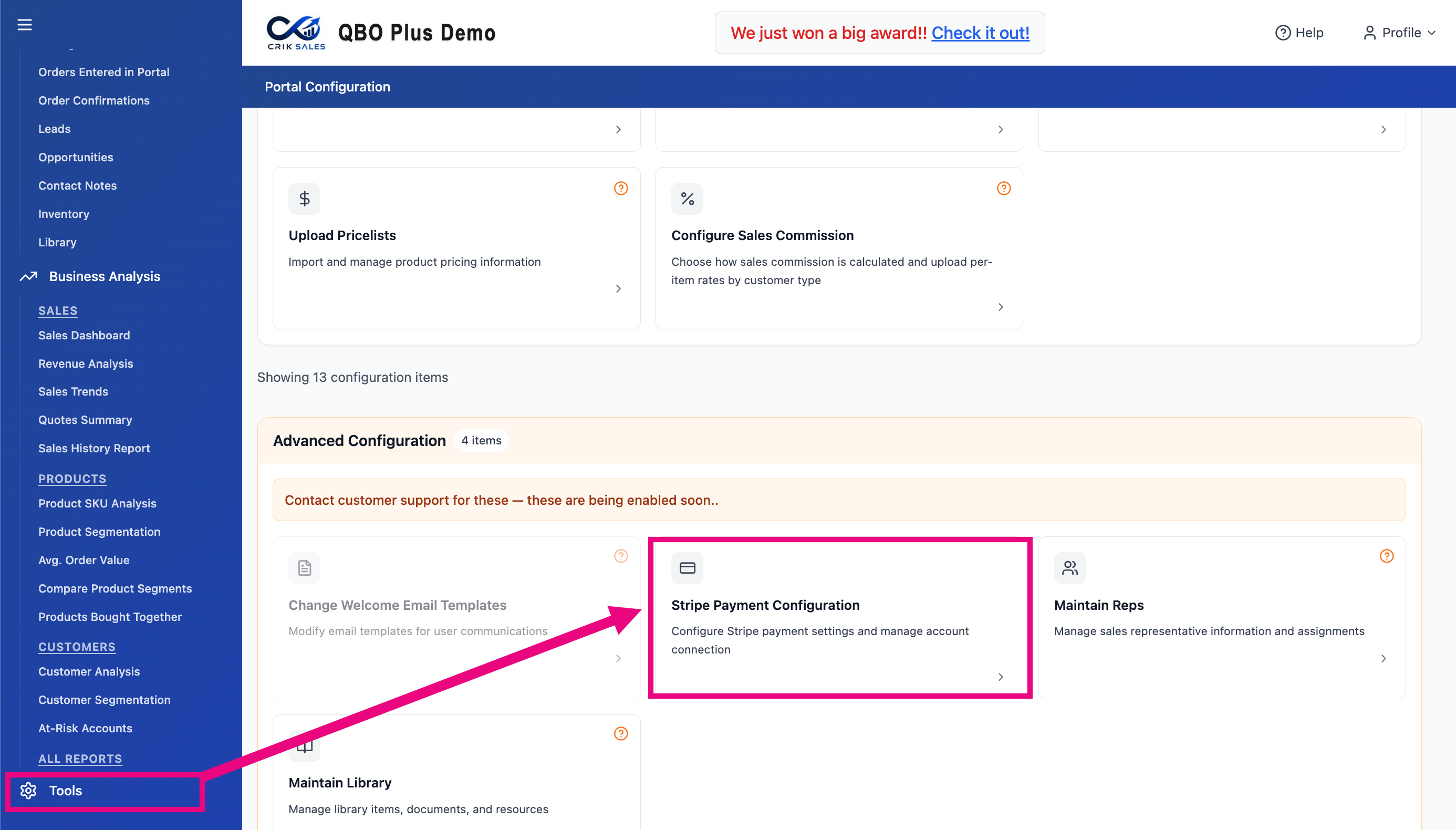The width and height of the screenshot is (1456, 830).
Task: Click the CUSTOMERS section heading link
Action: (x=77, y=647)
